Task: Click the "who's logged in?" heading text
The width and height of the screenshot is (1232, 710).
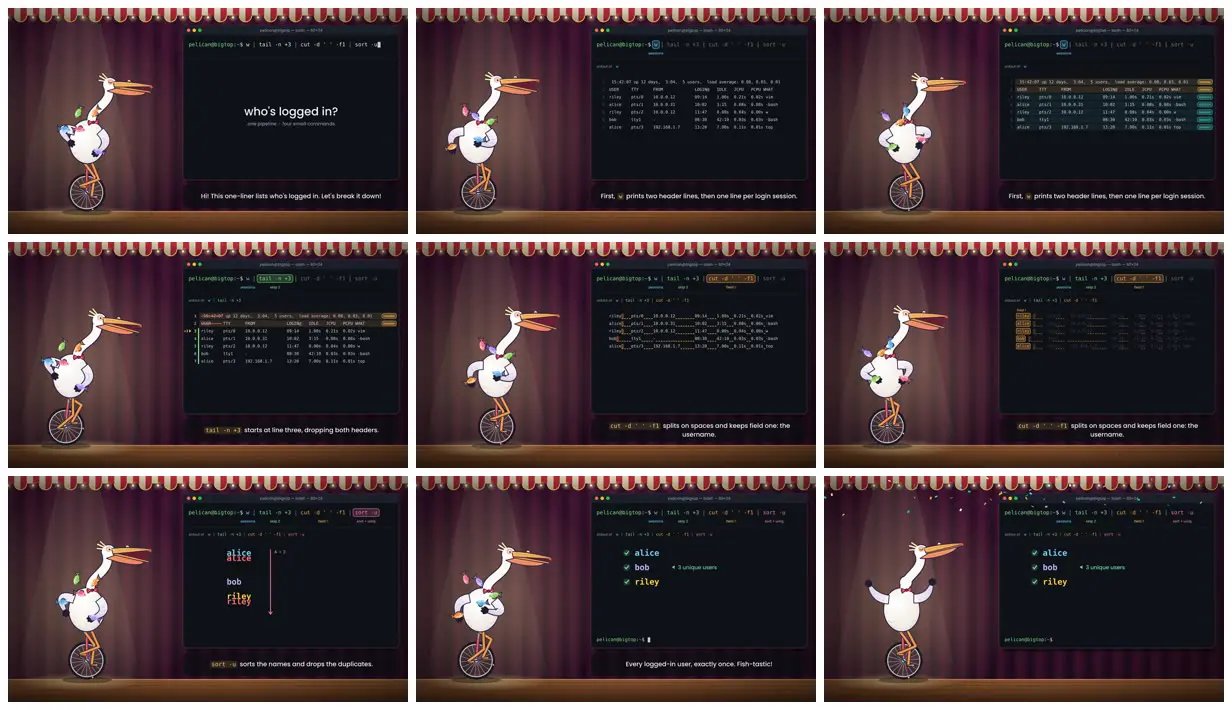Action: (291, 111)
